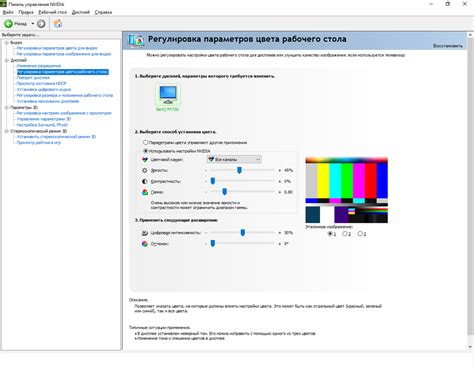Open the Desktop menu in the menu bar
This screenshot has width=474, height=367.
[x=53, y=12]
